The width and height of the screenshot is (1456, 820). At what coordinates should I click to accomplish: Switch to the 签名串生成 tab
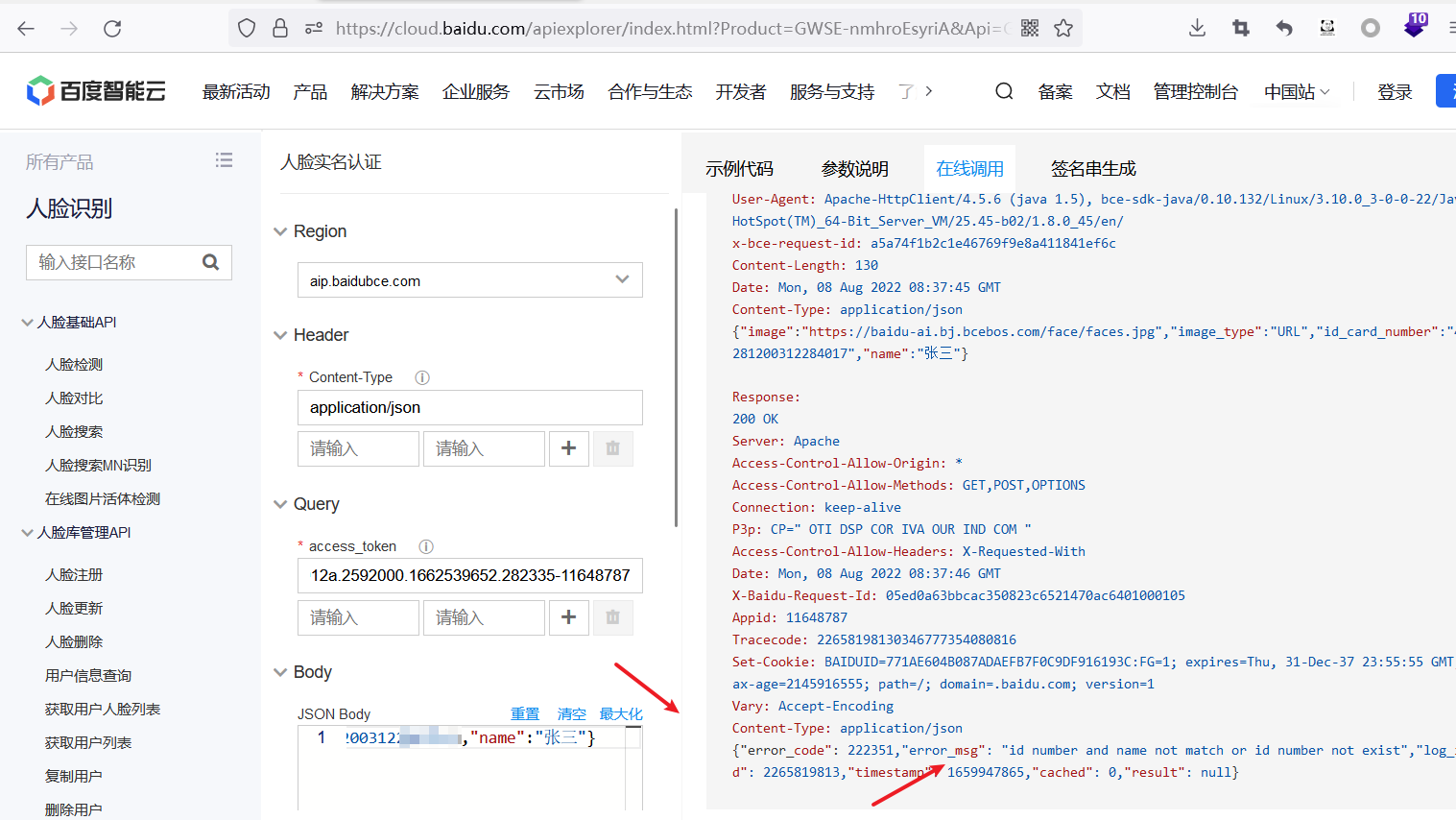tap(1092, 169)
